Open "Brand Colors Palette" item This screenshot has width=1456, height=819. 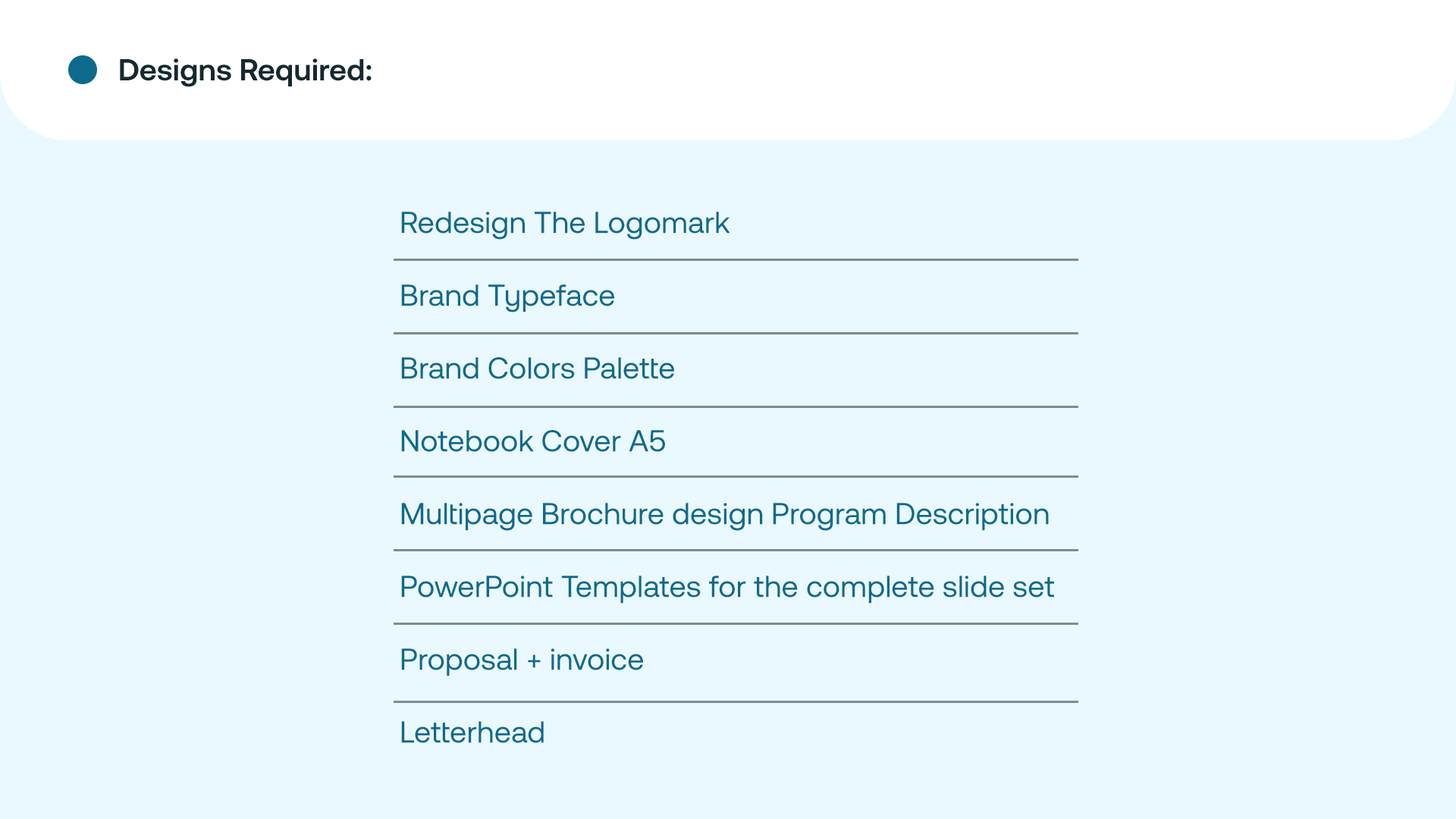click(x=537, y=369)
